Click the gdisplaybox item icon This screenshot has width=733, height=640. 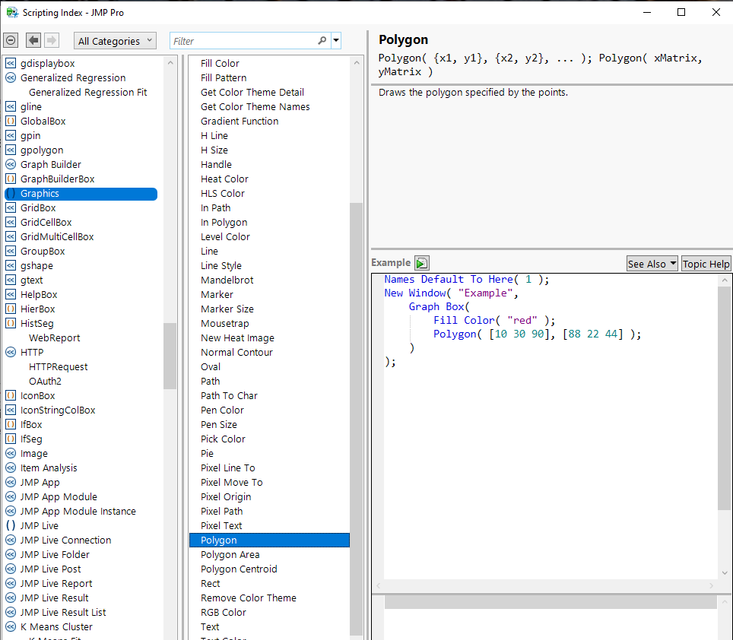pyautogui.click(x=10, y=63)
